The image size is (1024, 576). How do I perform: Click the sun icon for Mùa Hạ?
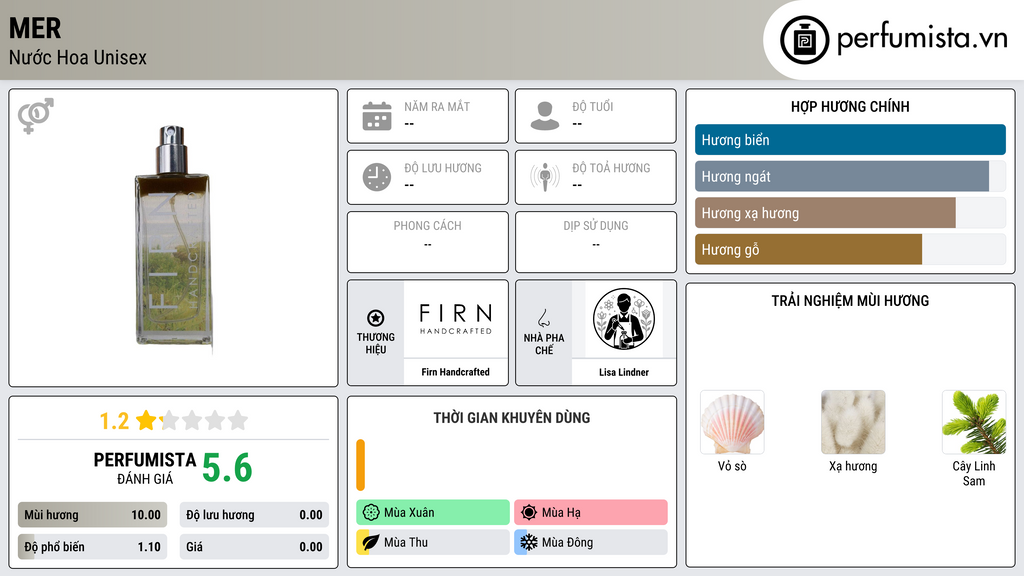pos(529,513)
